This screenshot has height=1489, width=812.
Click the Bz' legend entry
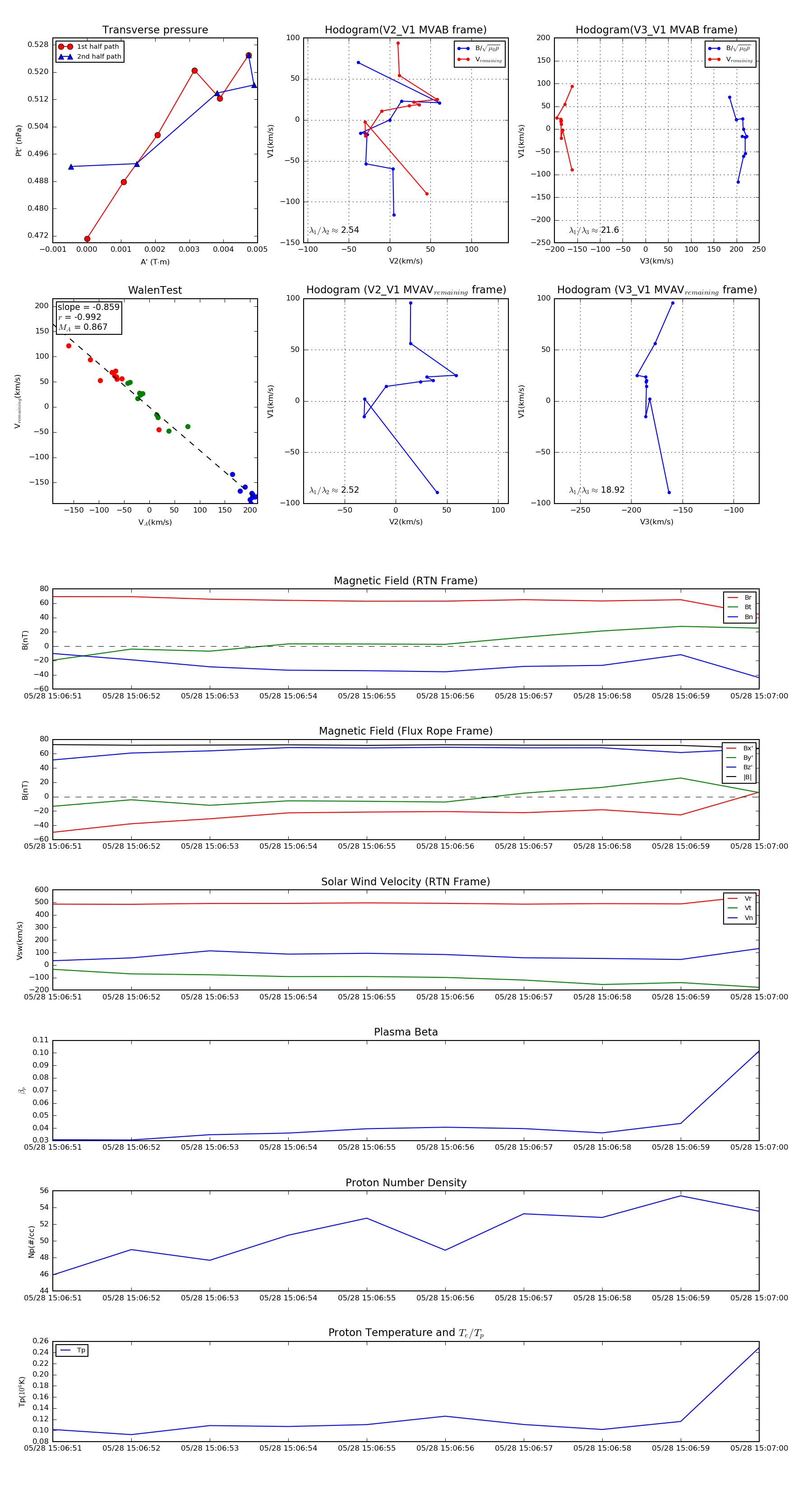coord(740,768)
